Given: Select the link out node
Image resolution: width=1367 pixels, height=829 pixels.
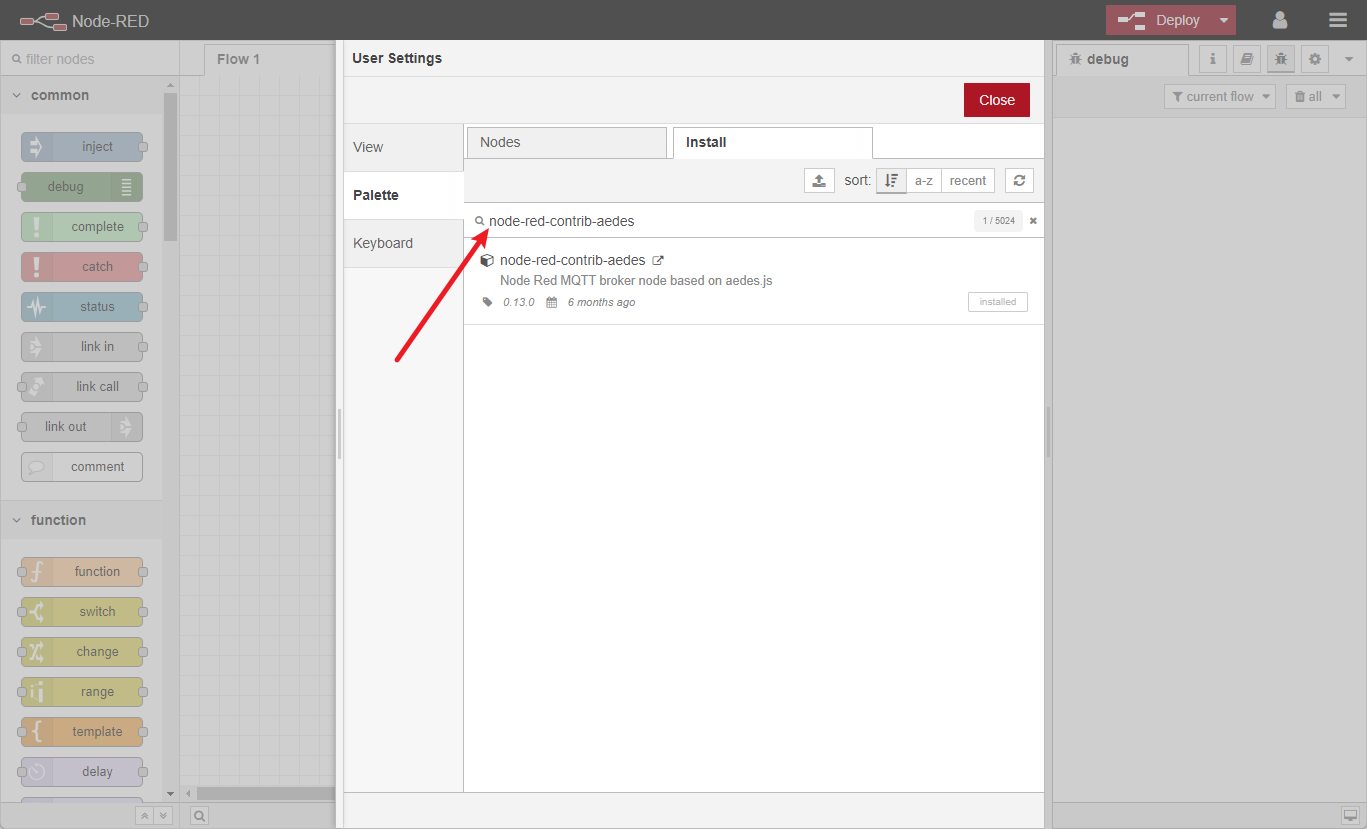Looking at the screenshot, I should [x=82, y=427].
